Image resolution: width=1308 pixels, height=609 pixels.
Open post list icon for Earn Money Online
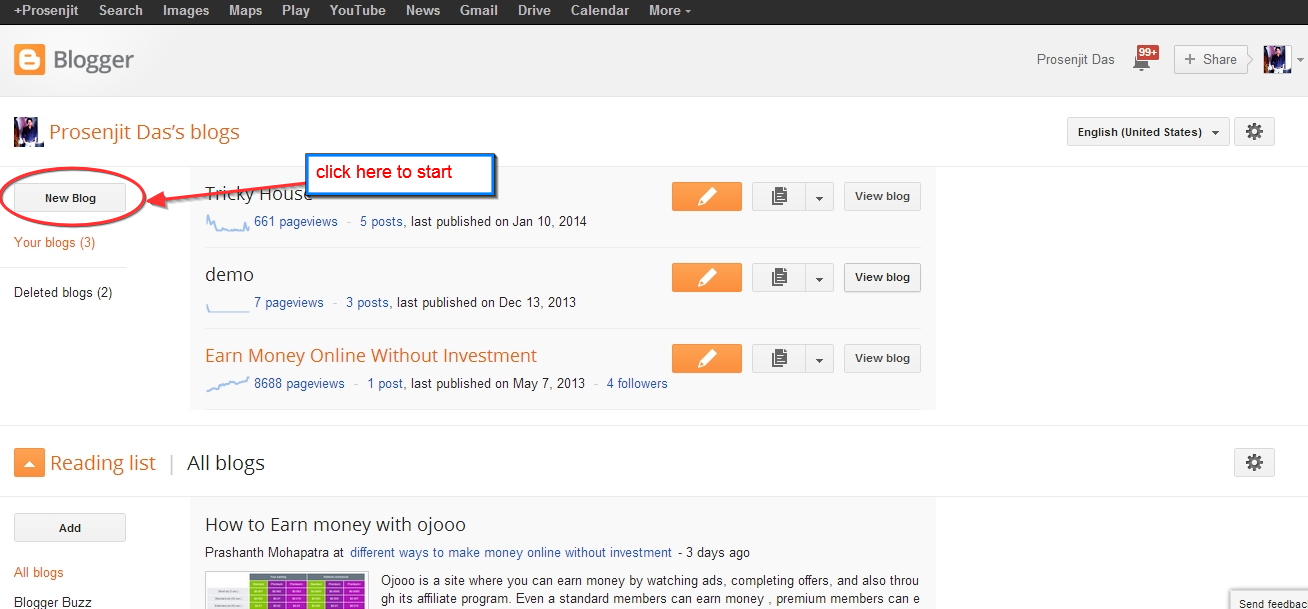coord(779,359)
